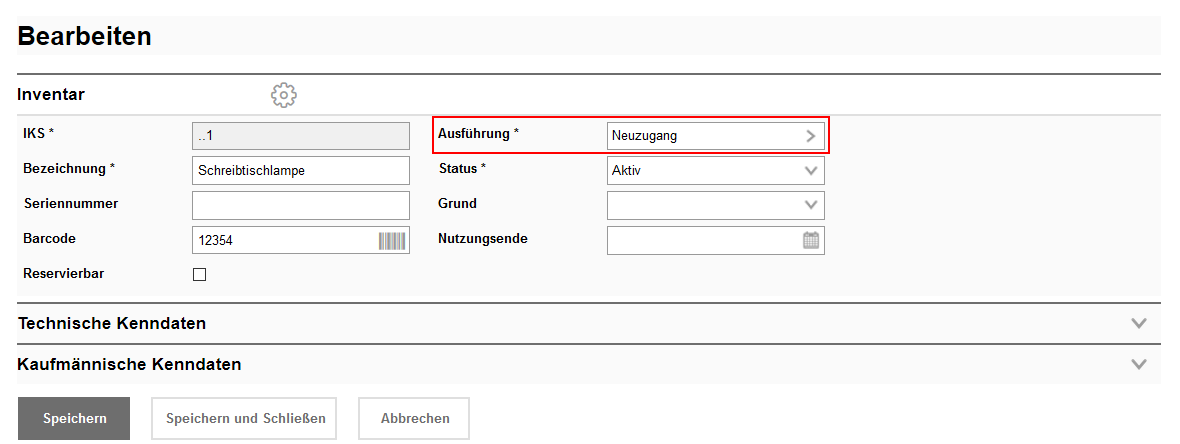1180x444 pixels.
Task: Open the Status dropdown showing Aktiv
Action: tap(716, 171)
